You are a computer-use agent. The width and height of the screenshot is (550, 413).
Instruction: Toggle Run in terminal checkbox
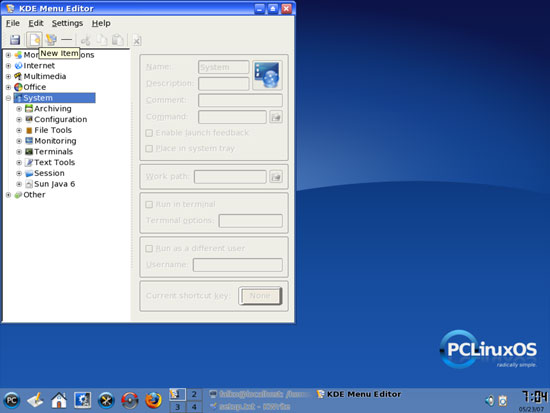(149, 205)
